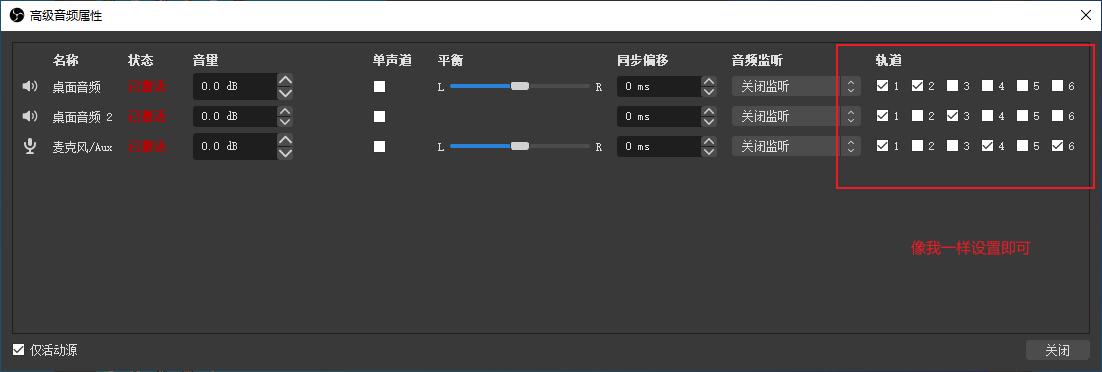Screen dimensions: 1102x372
Task: Enable track 3 for 麦克风/Aux
Action: pos(952,146)
